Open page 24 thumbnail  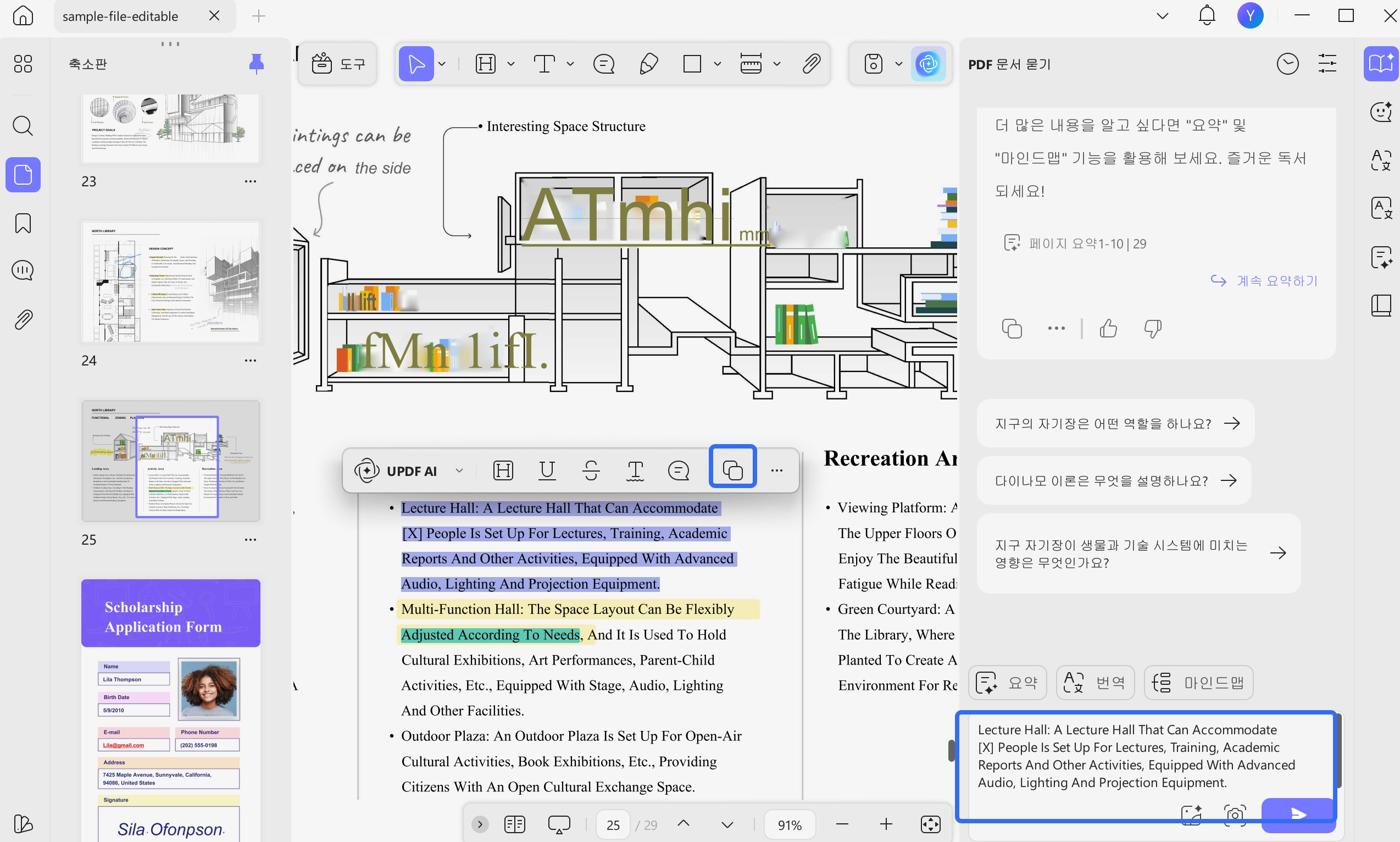[170, 282]
